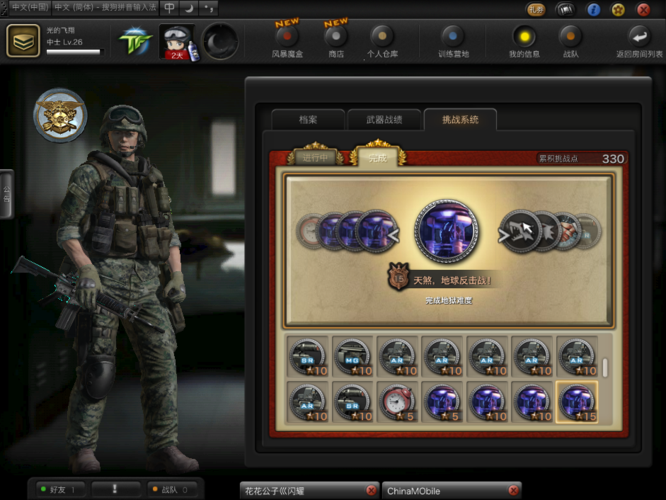Click 返回房间列表 return to room list
Viewport: 666px width, 500px height.
tap(639, 42)
